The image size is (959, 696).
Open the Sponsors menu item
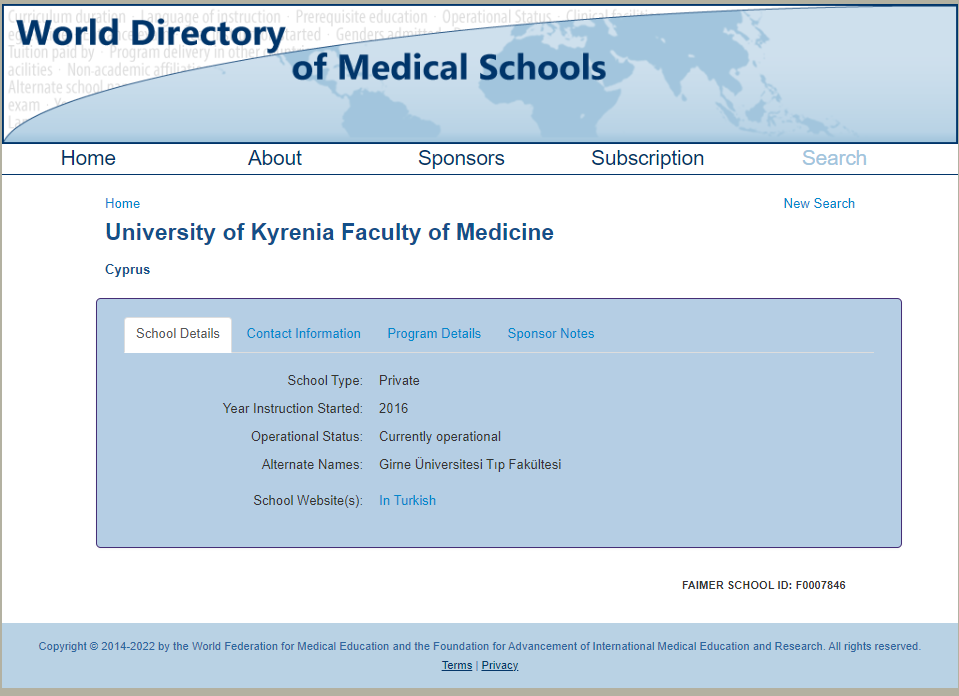[461, 158]
